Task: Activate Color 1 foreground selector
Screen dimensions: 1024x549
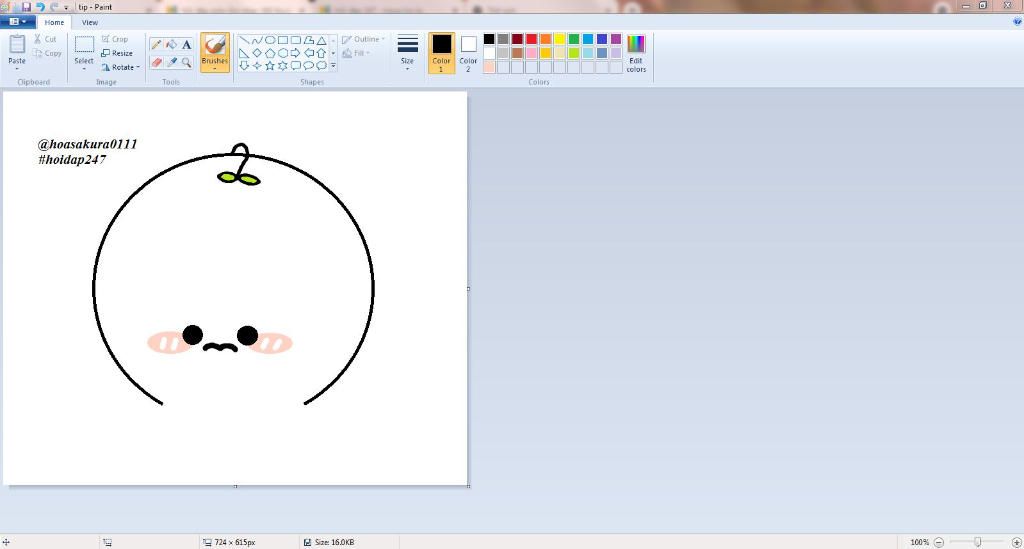Action: pyautogui.click(x=441, y=53)
